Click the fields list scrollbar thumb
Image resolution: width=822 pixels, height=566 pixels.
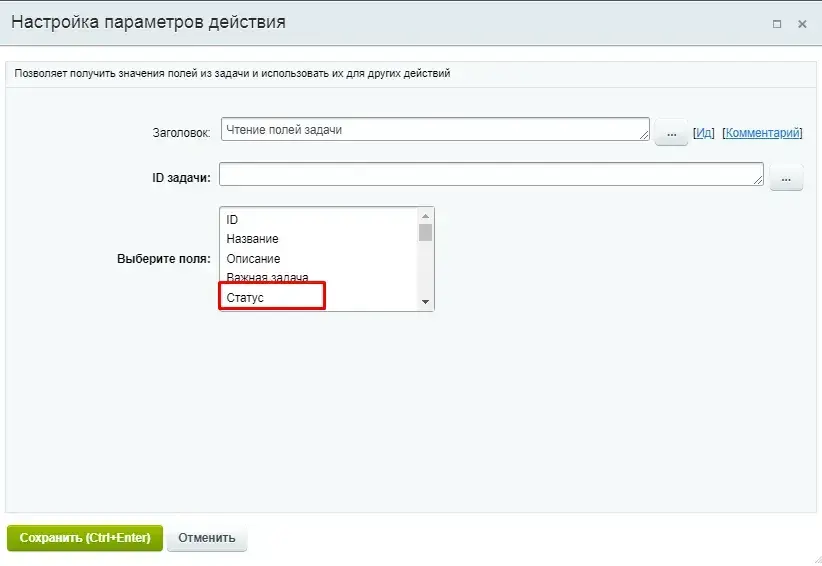[425, 233]
